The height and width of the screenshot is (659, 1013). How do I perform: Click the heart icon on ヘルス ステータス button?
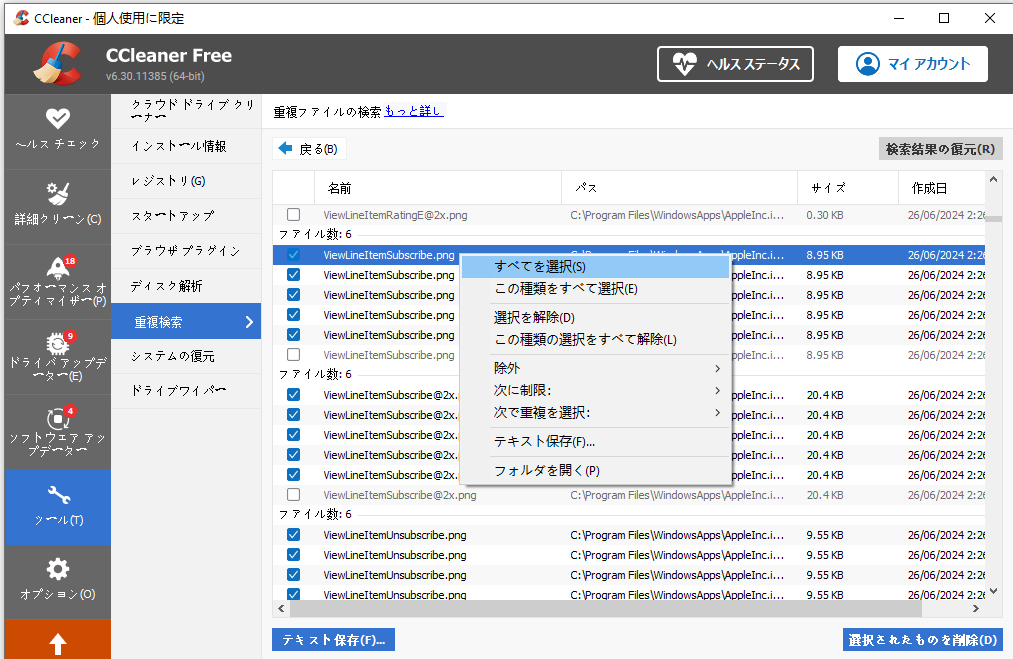(684, 64)
